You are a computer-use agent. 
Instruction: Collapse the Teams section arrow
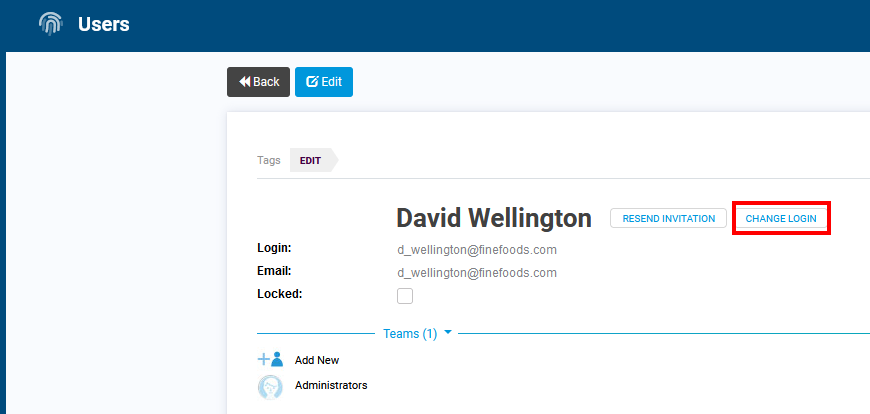(448, 333)
